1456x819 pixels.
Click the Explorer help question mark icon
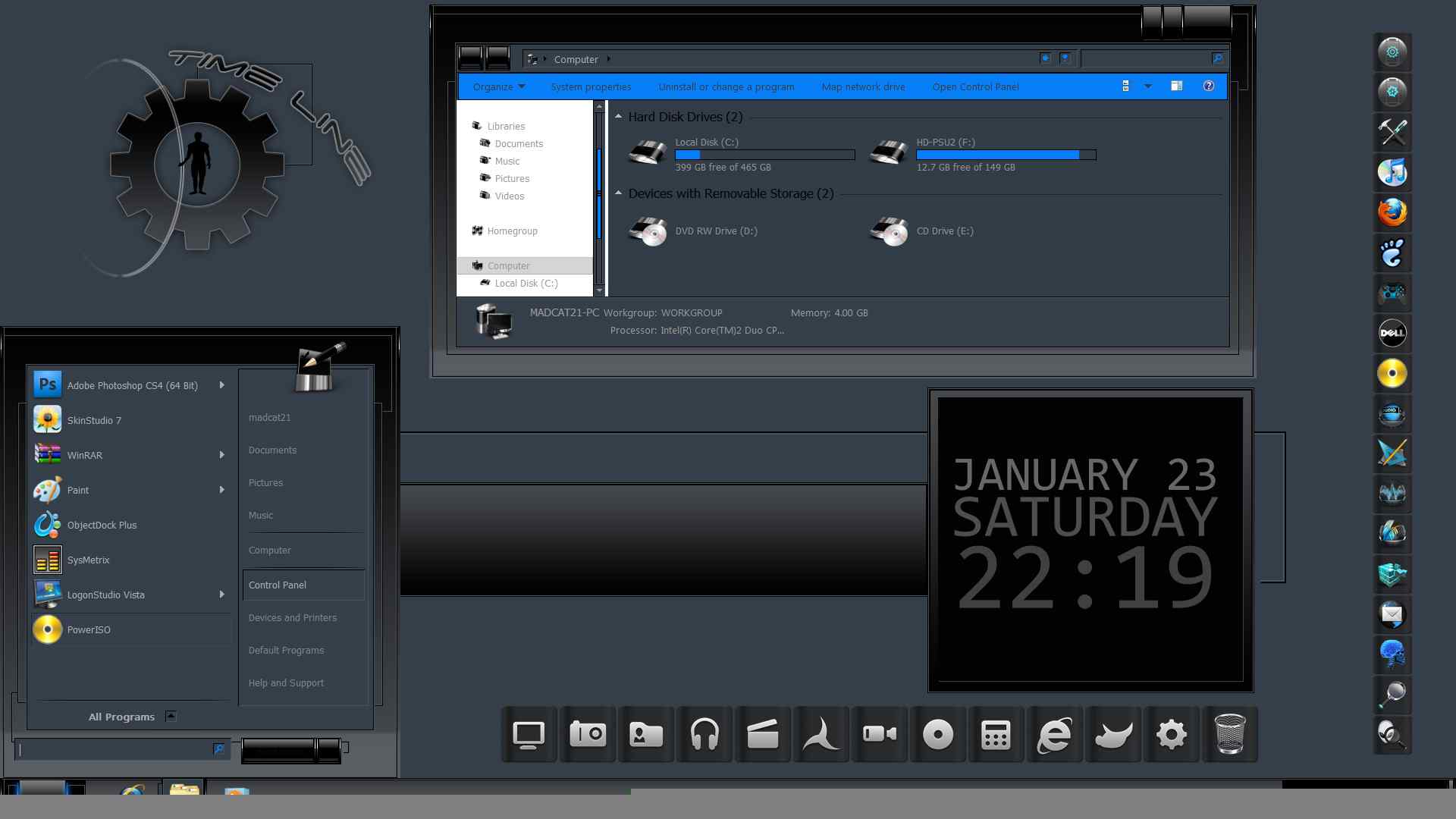coord(1209,86)
